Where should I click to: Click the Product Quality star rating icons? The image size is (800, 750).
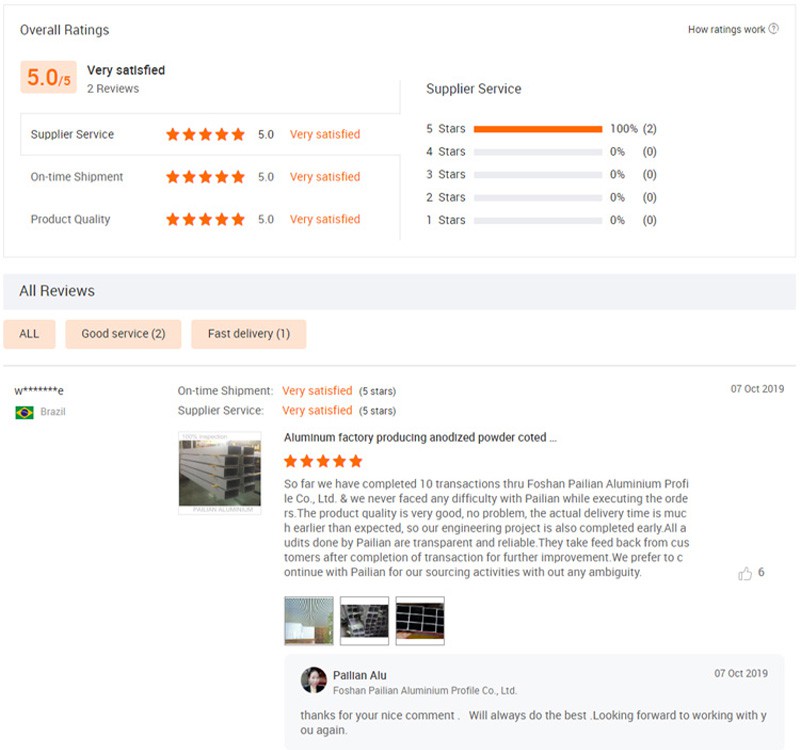(205, 219)
